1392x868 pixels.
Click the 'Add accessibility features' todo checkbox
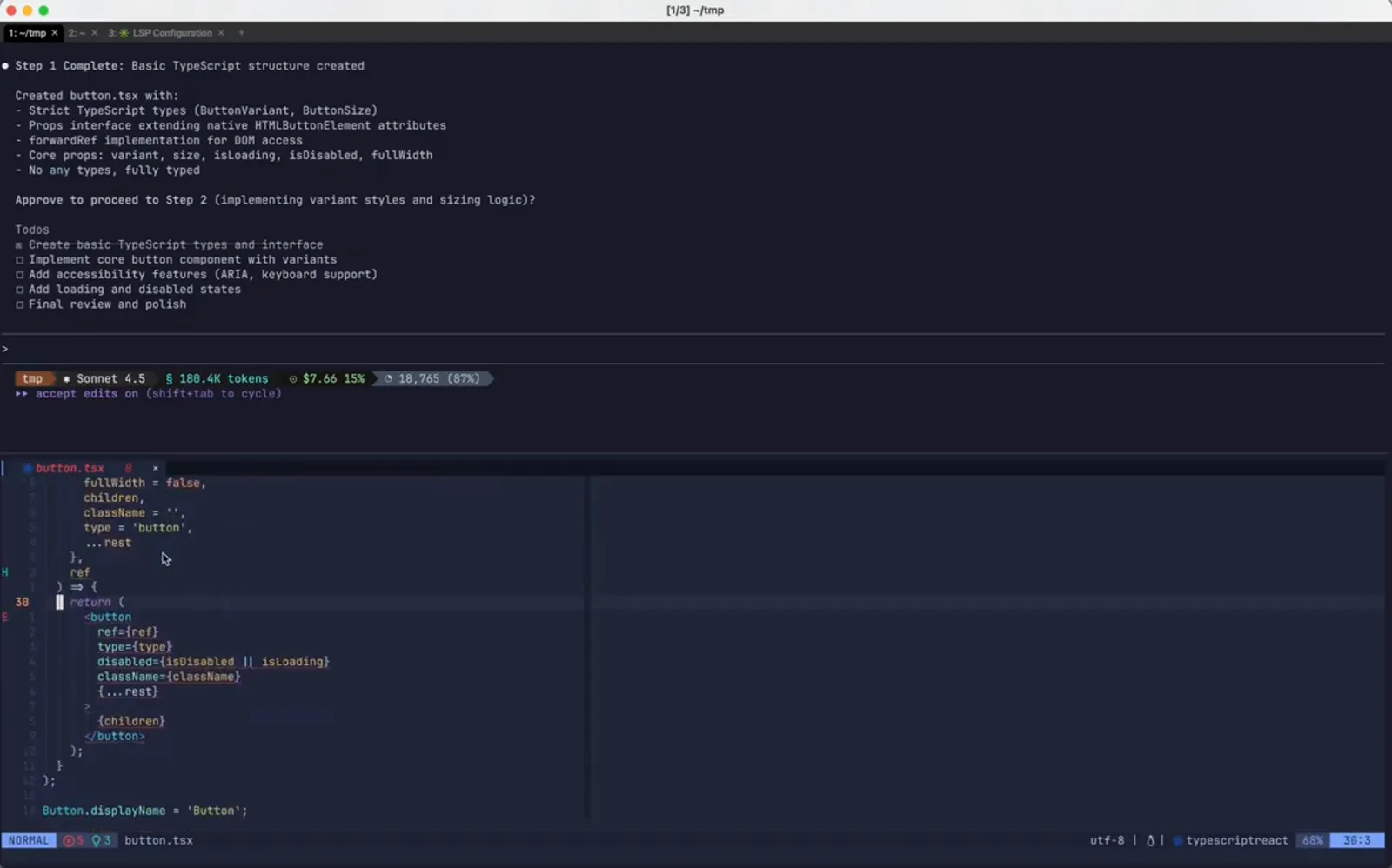pos(19,275)
